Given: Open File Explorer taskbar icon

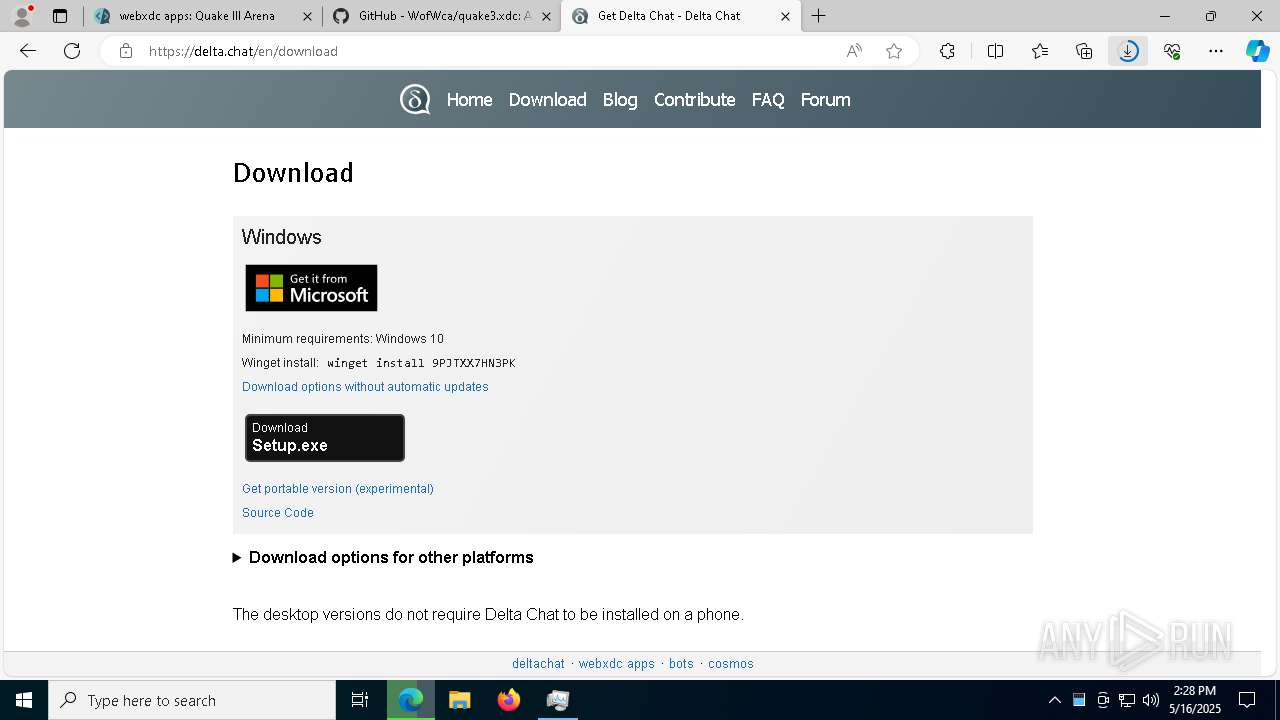Looking at the screenshot, I should (459, 700).
